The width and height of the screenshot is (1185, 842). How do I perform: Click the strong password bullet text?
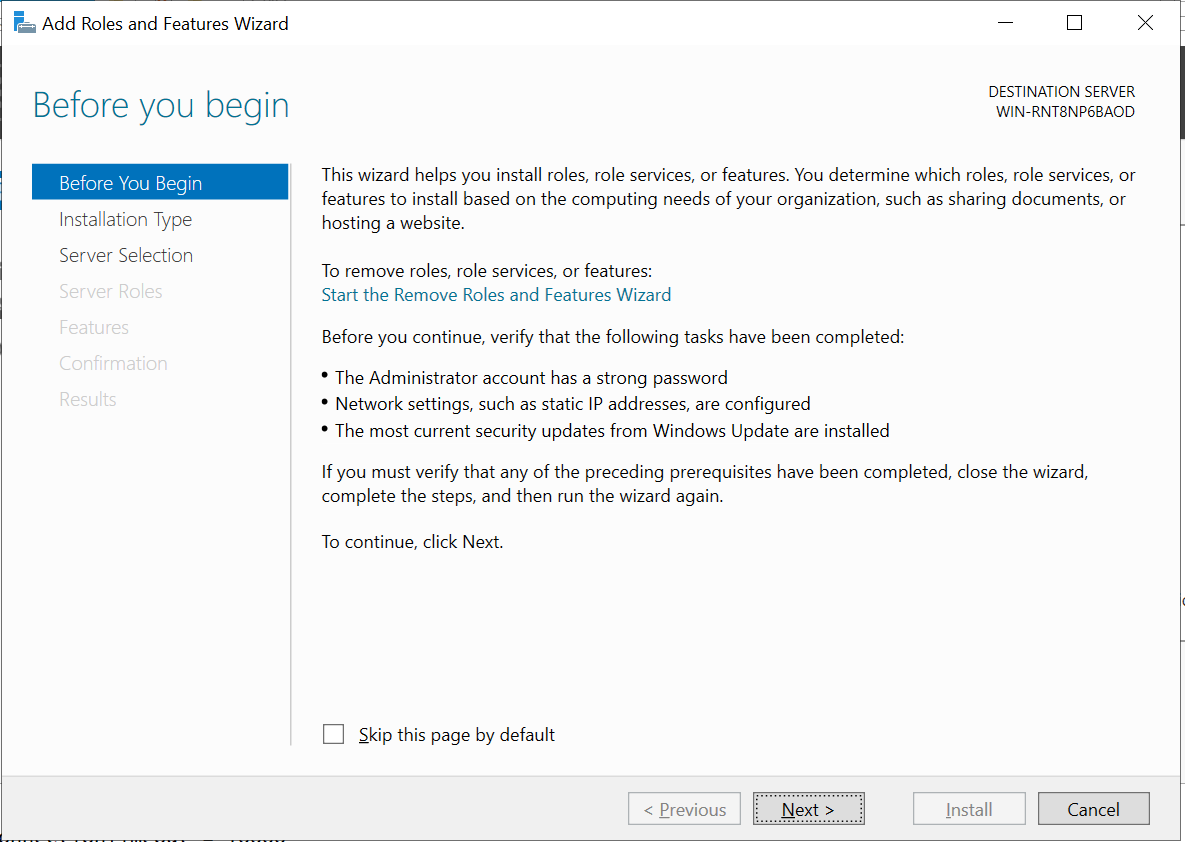(531, 378)
